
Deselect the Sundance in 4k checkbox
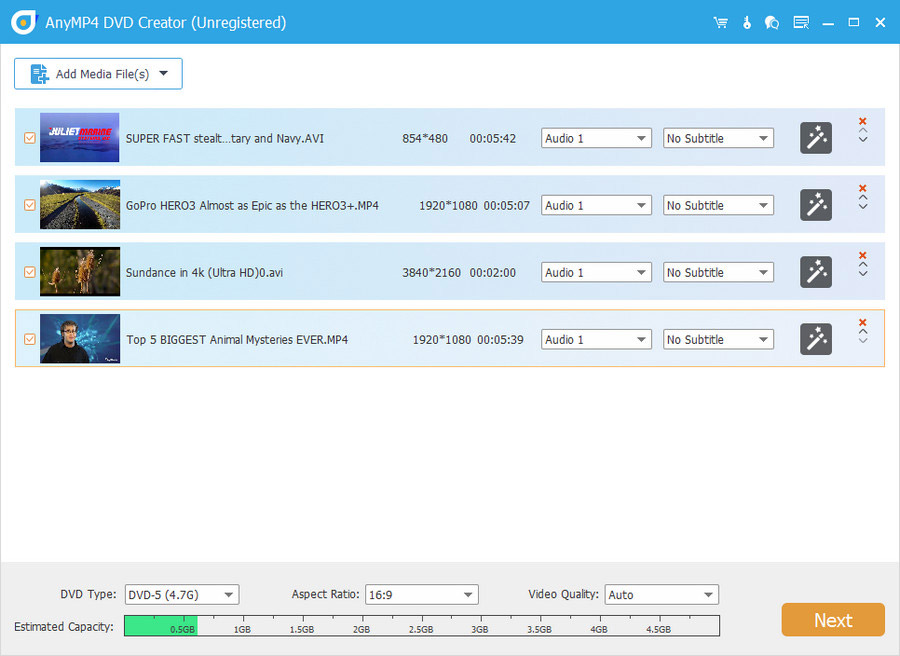(x=29, y=272)
